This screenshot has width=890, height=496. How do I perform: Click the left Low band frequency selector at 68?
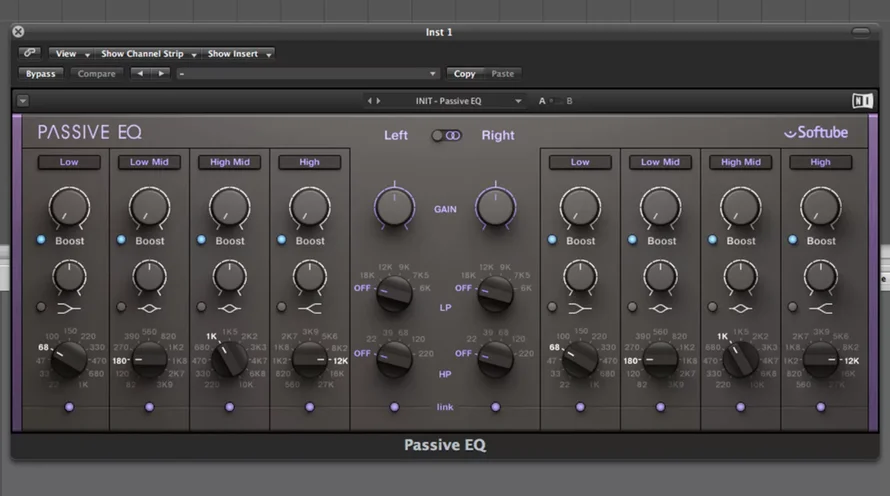tap(69, 359)
